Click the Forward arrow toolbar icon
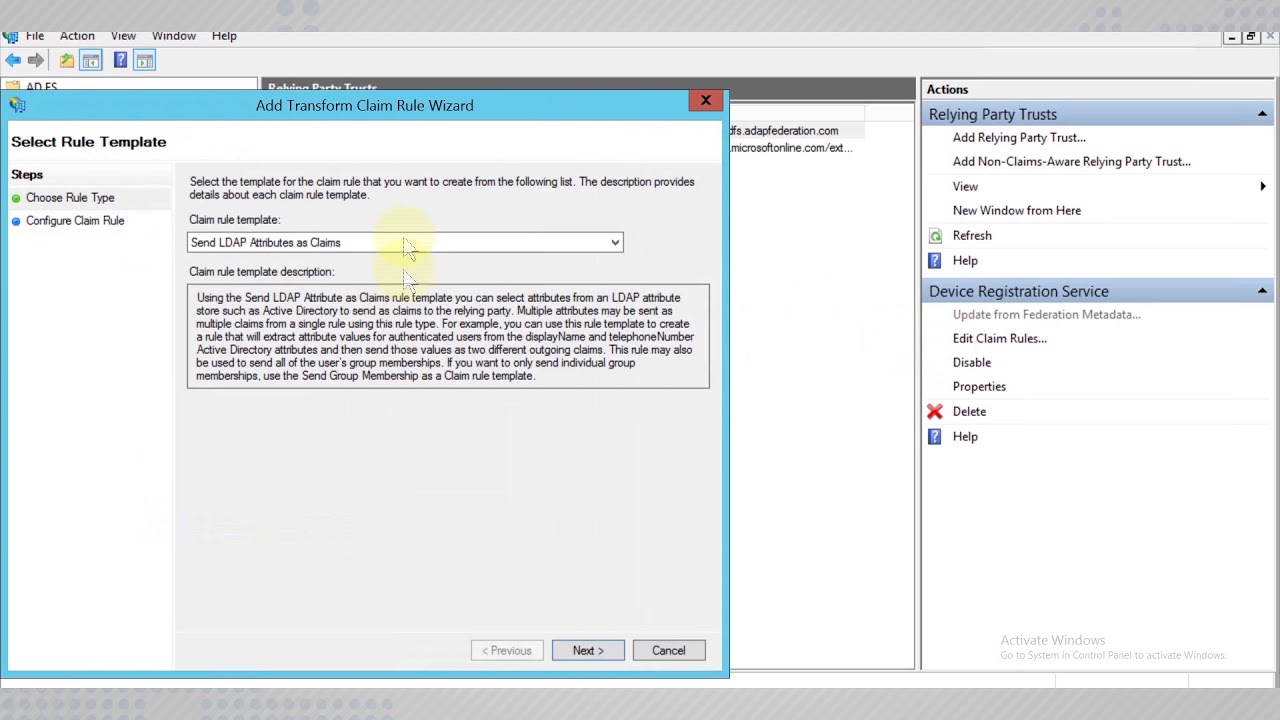 (36, 61)
